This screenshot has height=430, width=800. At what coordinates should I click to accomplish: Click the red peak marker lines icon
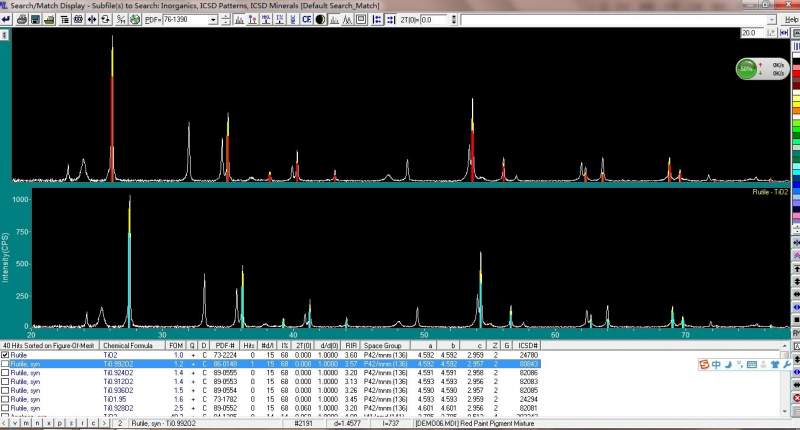253,19
